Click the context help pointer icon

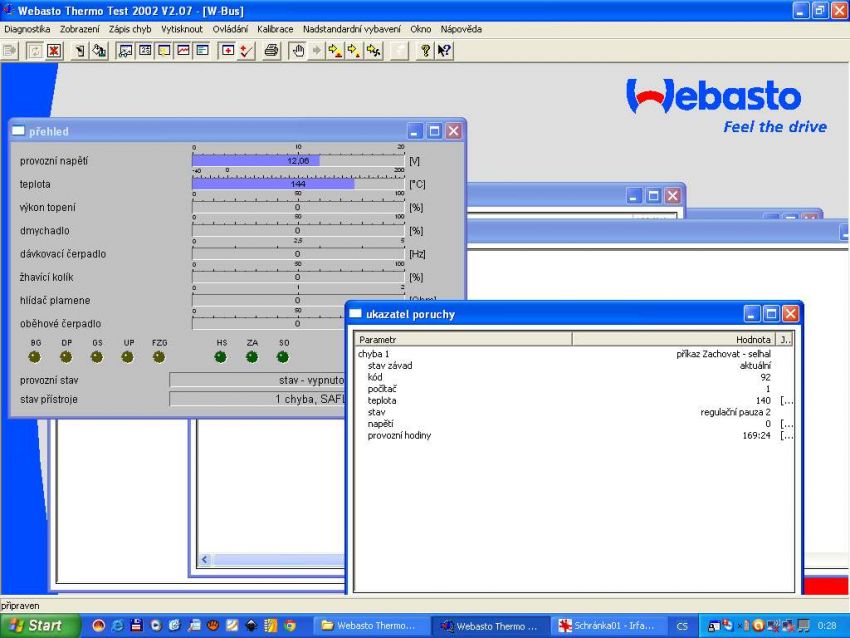pyautogui.click(x=444, y=51)
